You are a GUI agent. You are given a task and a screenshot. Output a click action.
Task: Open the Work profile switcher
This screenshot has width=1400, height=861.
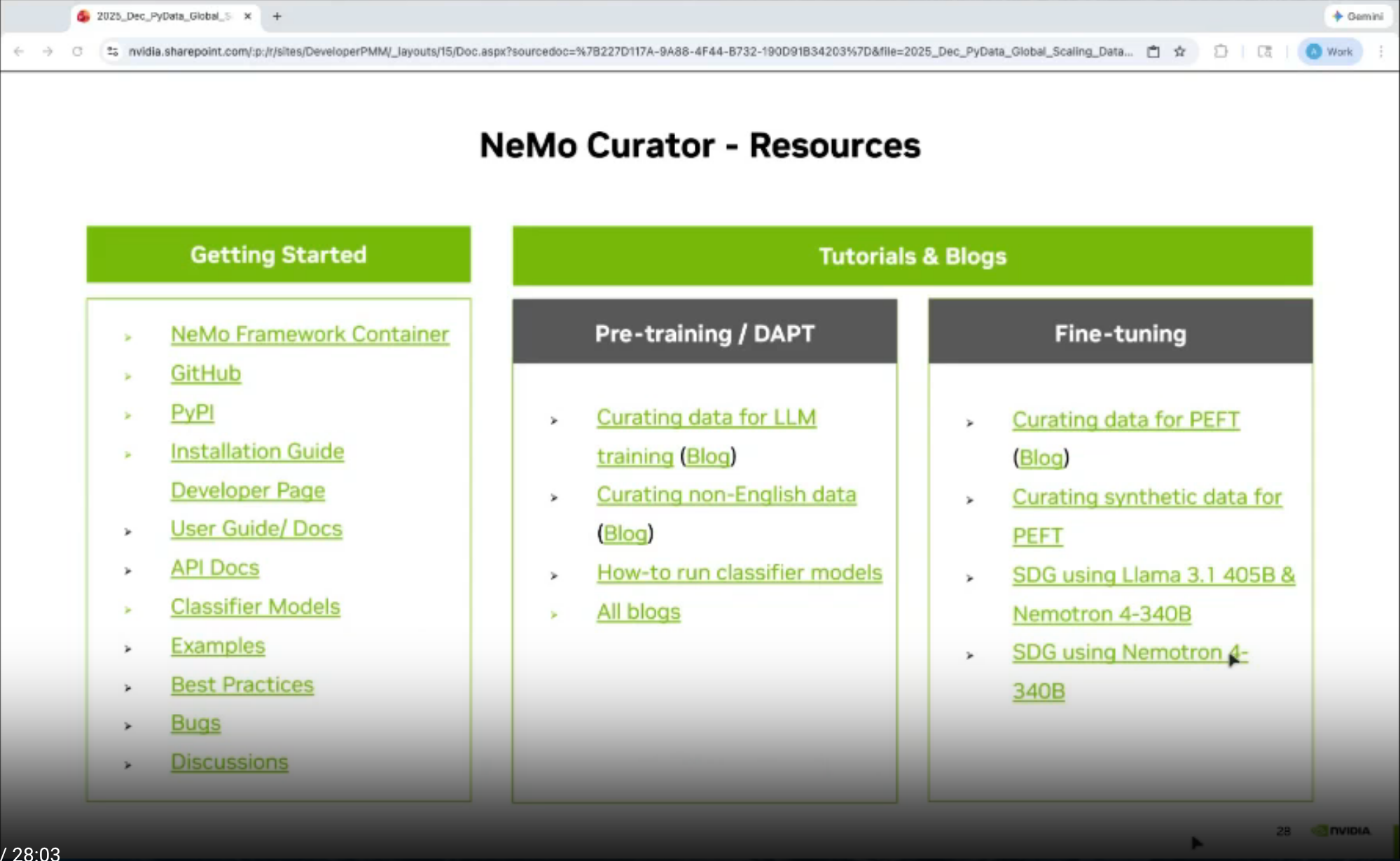(1330, 51)
